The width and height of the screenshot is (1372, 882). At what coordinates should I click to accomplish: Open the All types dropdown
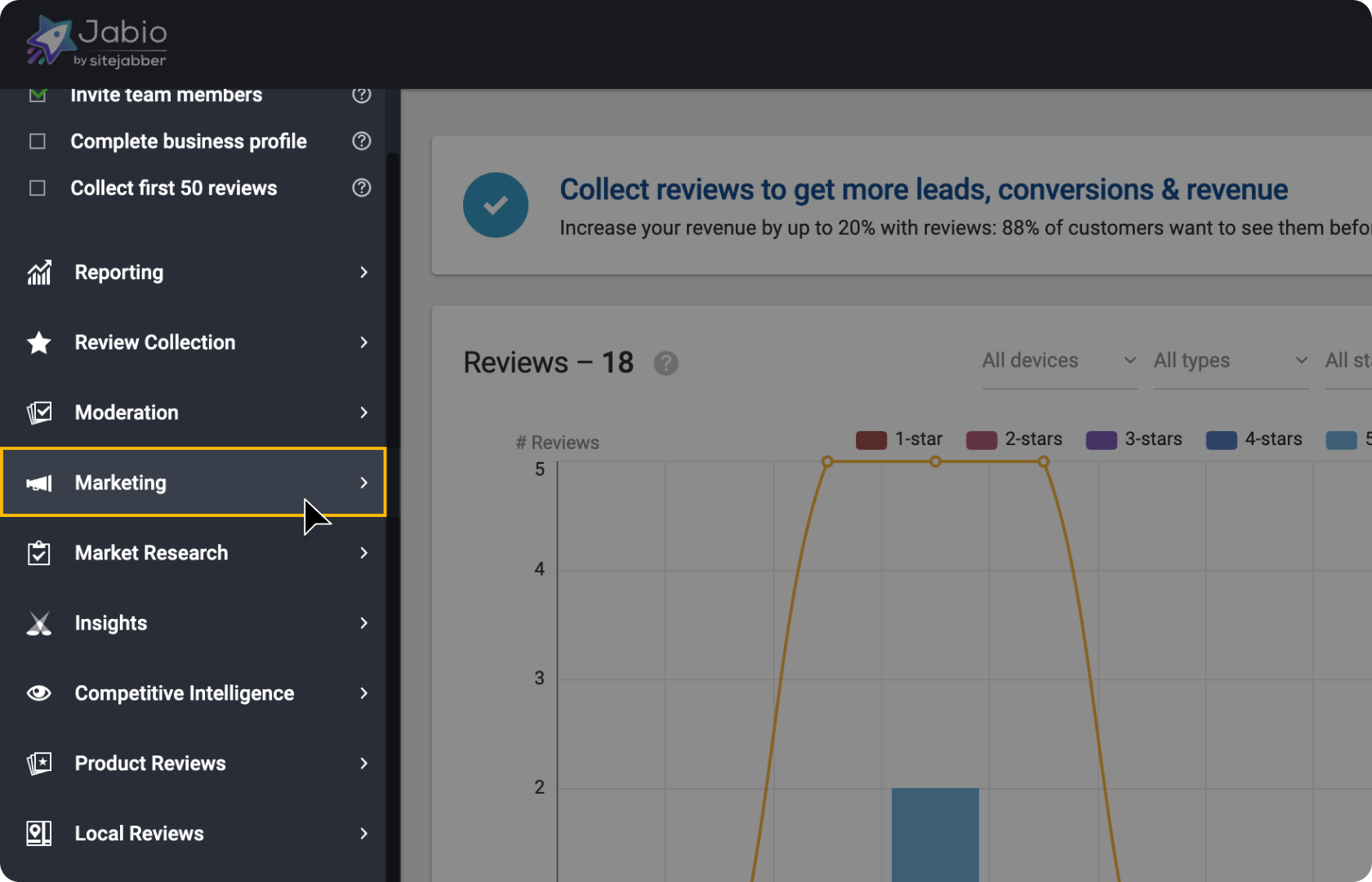[1231, 361]
